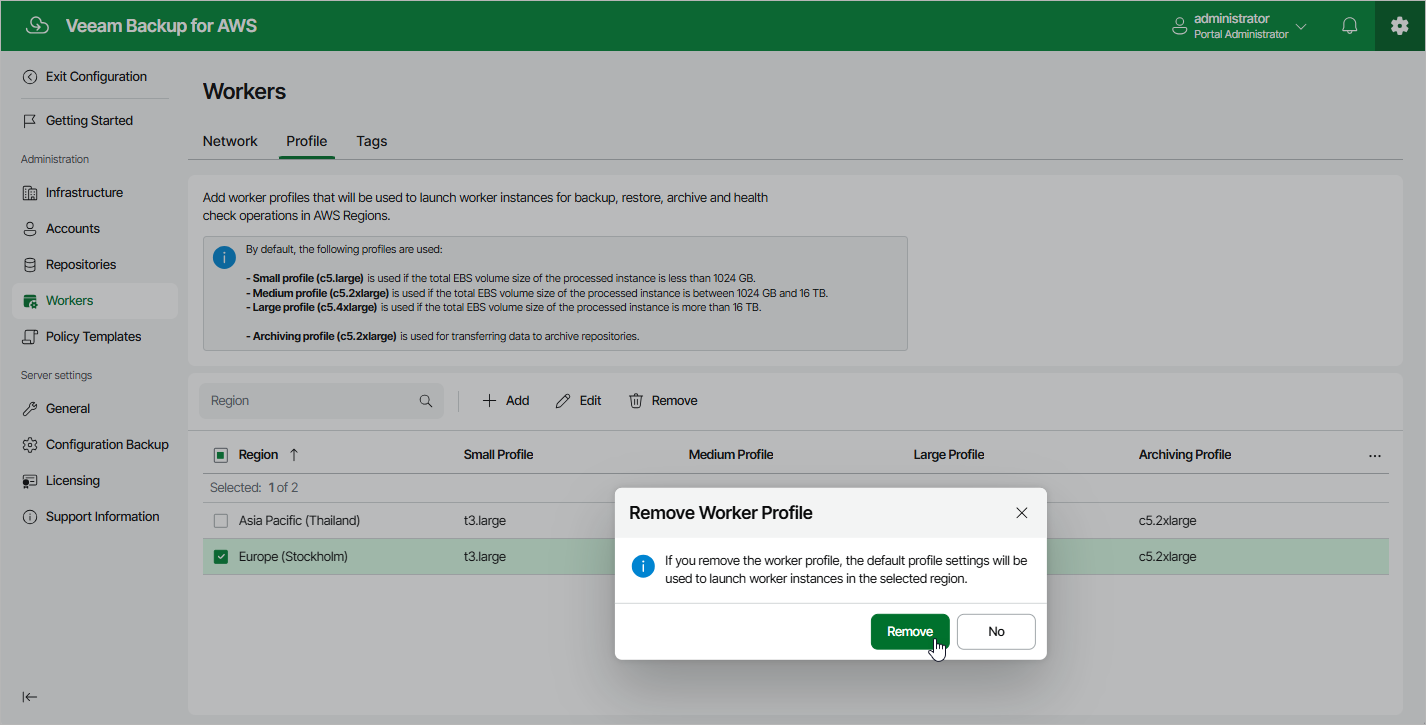Click the info icon in Remove Worker Profile dialog
The width and height of the screenshot is (1426, 725).
pos(644,567)
